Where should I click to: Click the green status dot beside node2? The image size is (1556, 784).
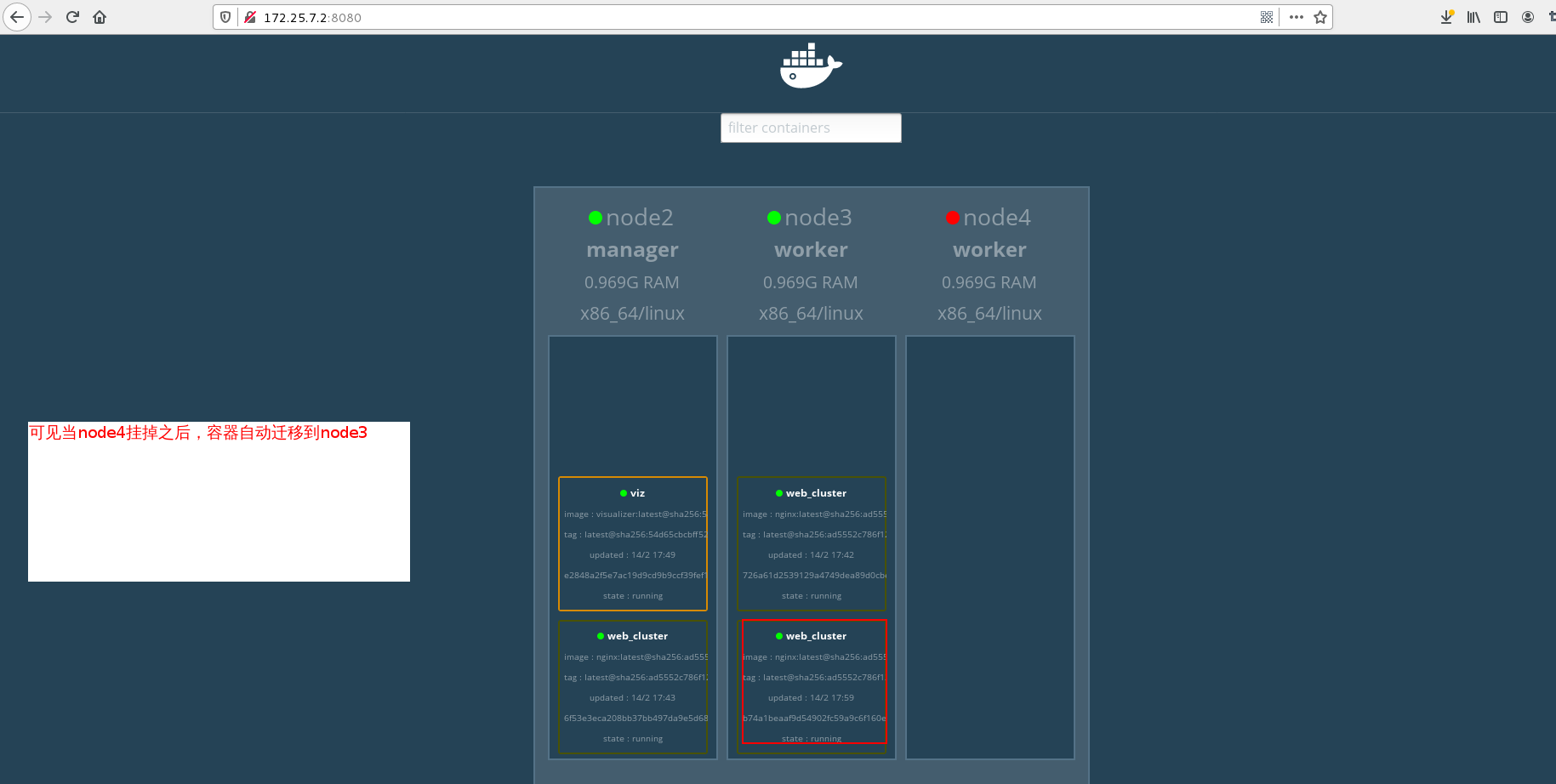pos(596,217)
